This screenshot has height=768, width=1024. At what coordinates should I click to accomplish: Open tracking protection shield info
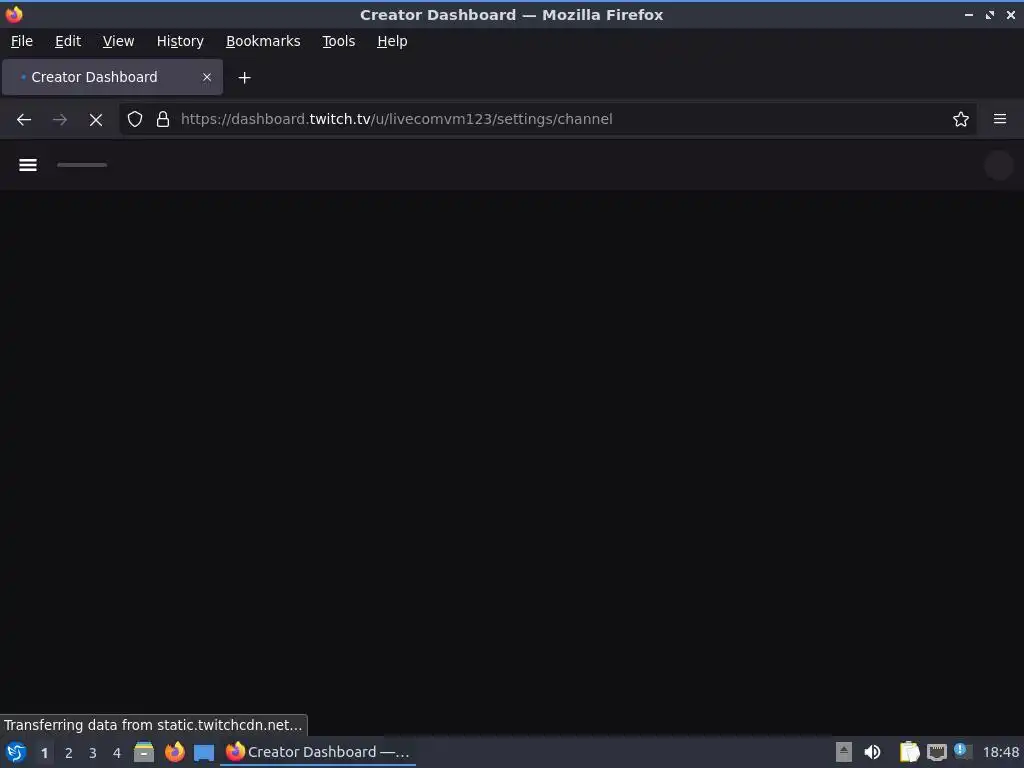pos(135,120)
